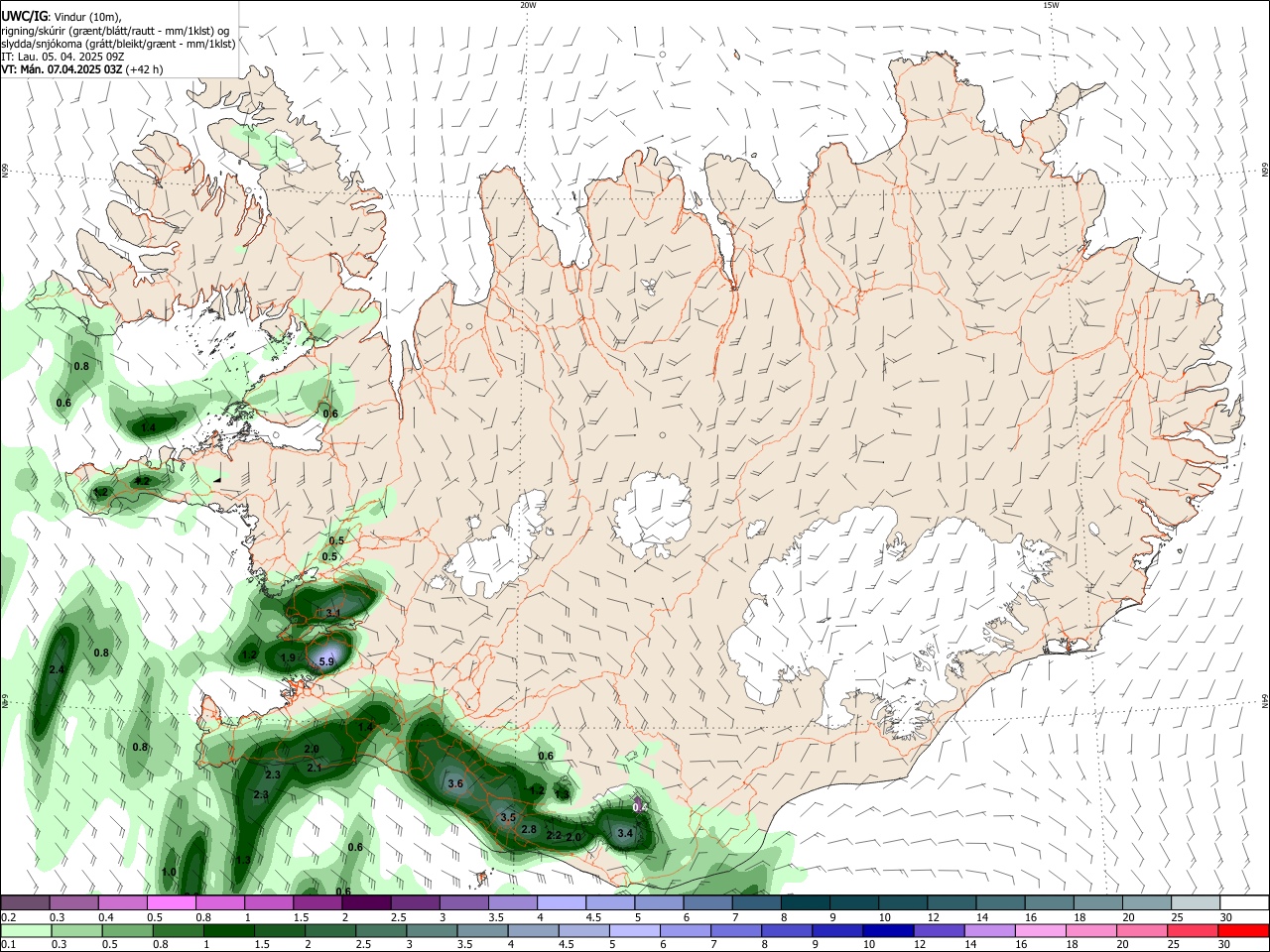Click the rigning/skúrir legend description line

click(x=115, y=31)
